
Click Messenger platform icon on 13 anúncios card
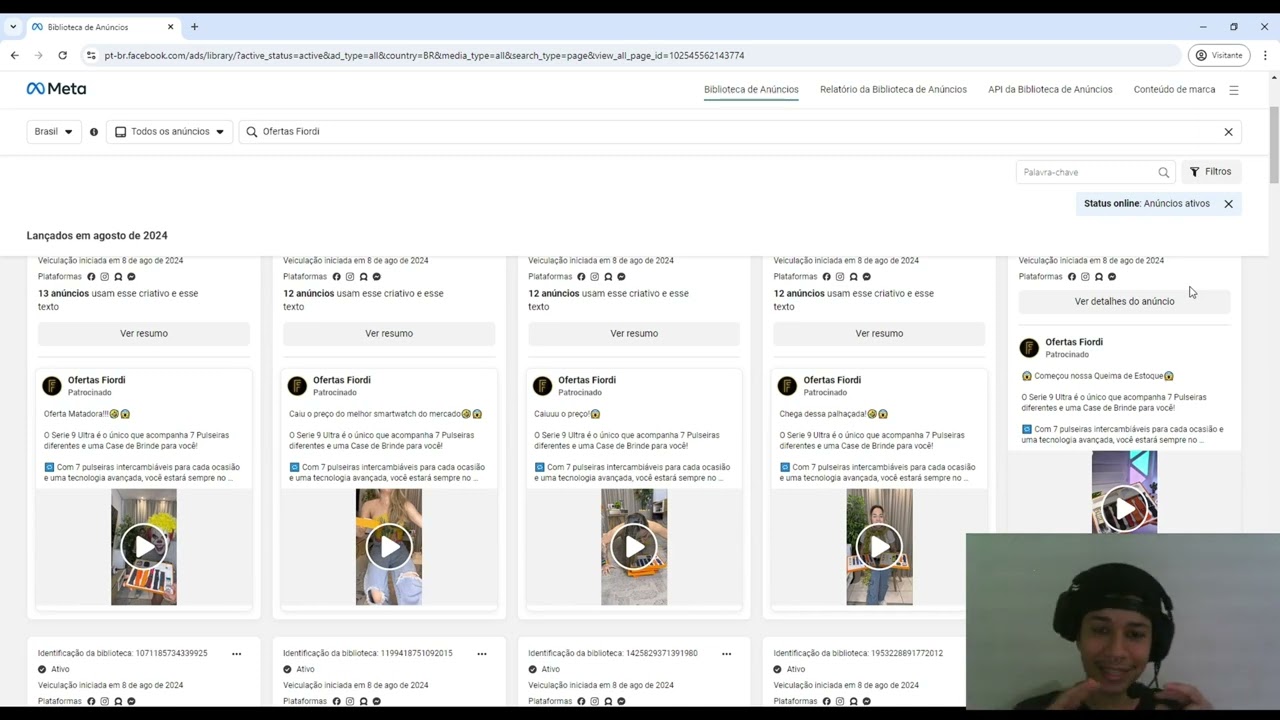click(131, 277)
